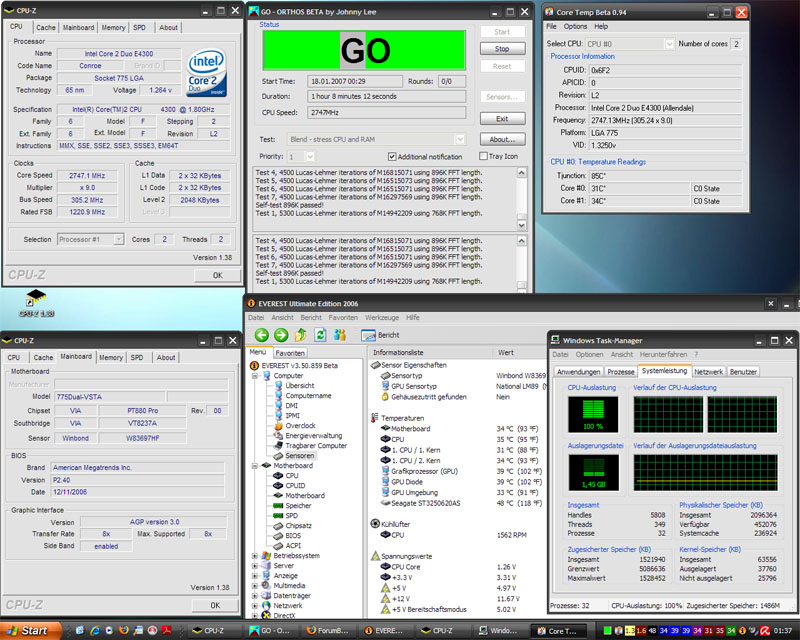The image size is (800, 640).
Task: Click the Informationsliste column header
Action: point(430,353)
